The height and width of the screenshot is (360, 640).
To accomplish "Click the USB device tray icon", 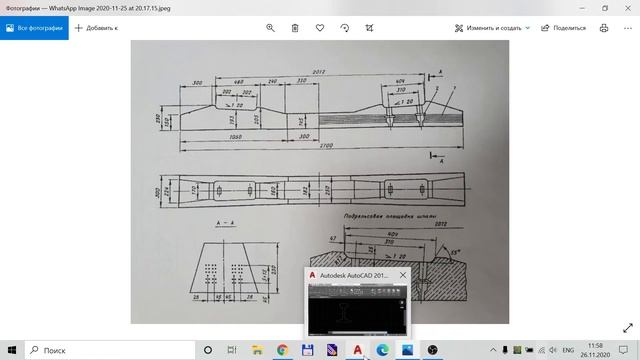I will pyautogui.click(x=505, y=350).
